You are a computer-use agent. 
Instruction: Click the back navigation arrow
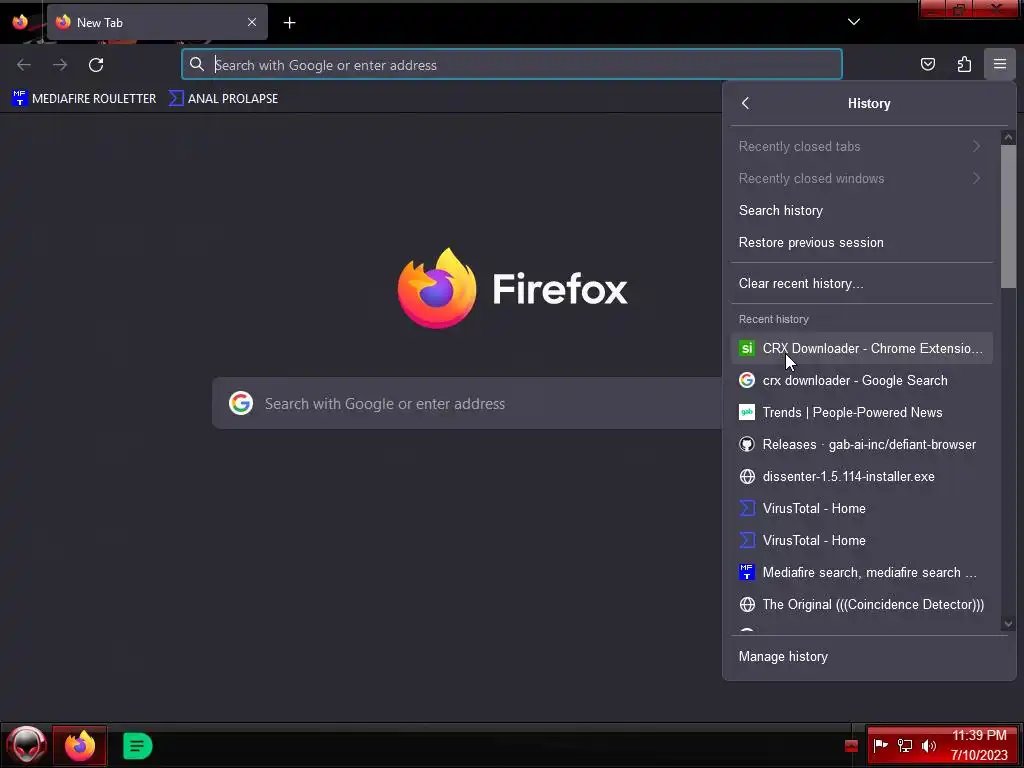click(x=24, y=65)
